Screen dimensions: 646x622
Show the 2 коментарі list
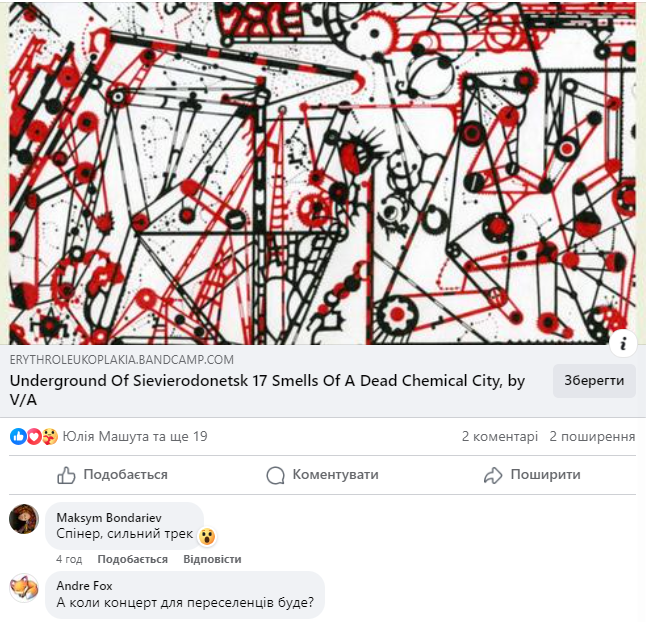click(500, 436)
